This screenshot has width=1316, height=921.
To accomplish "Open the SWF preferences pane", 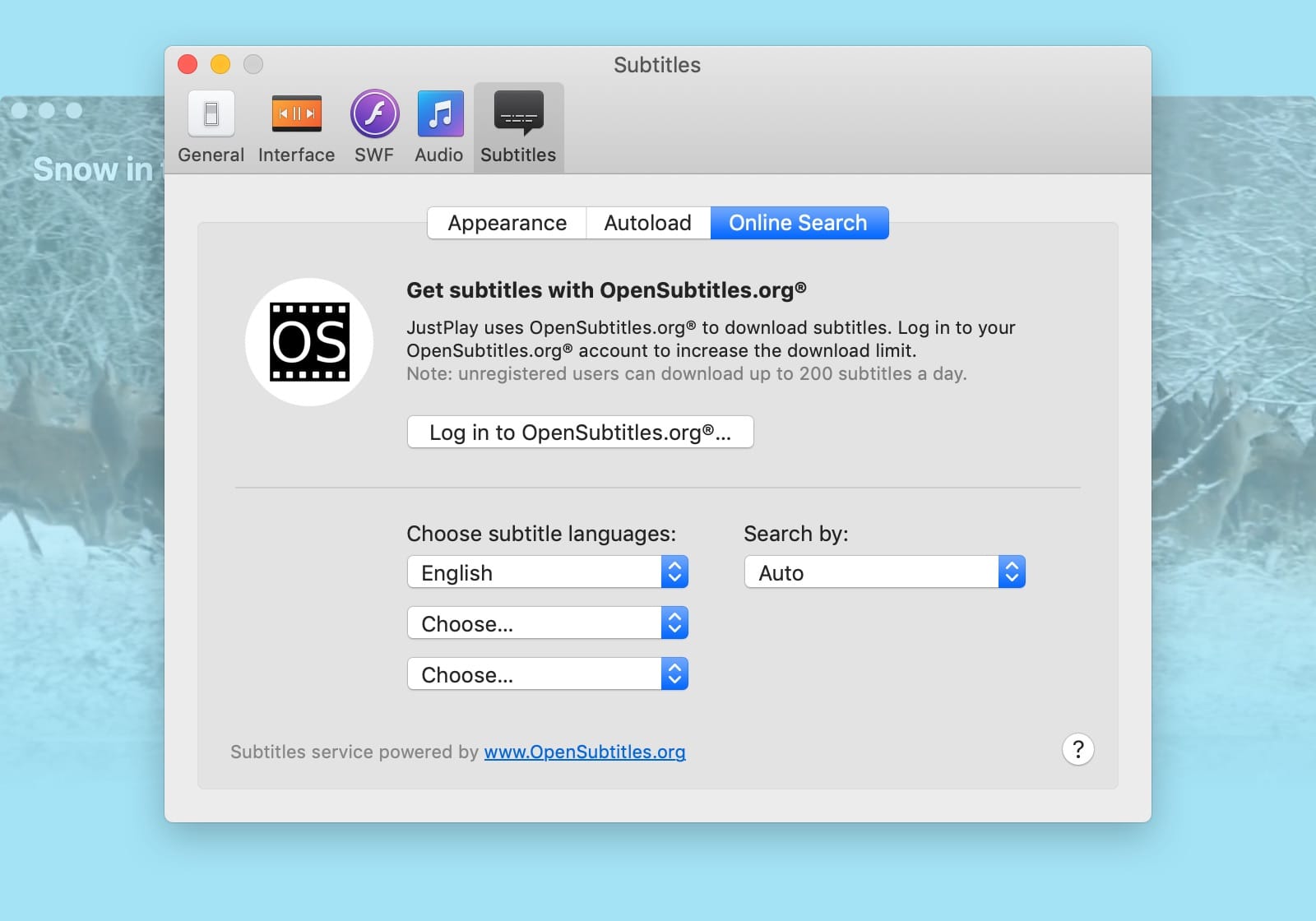I will 374,127.
